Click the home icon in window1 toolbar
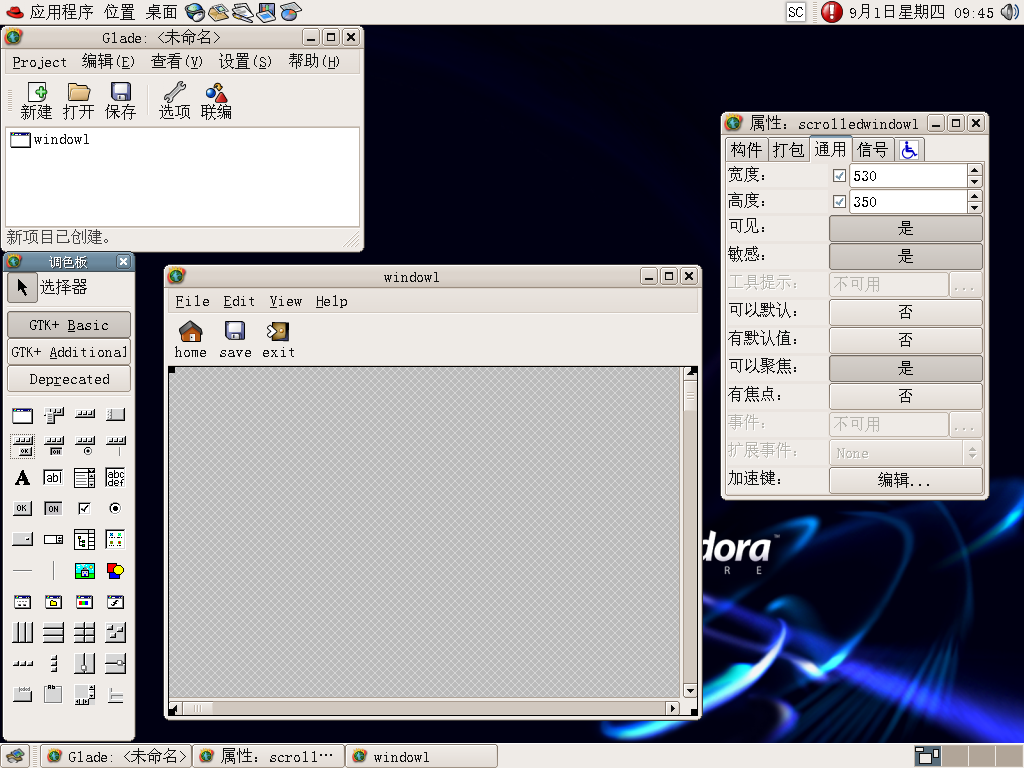Image resolution: width=1024 pixels, height=768 pixels. (x=191, y=331)
